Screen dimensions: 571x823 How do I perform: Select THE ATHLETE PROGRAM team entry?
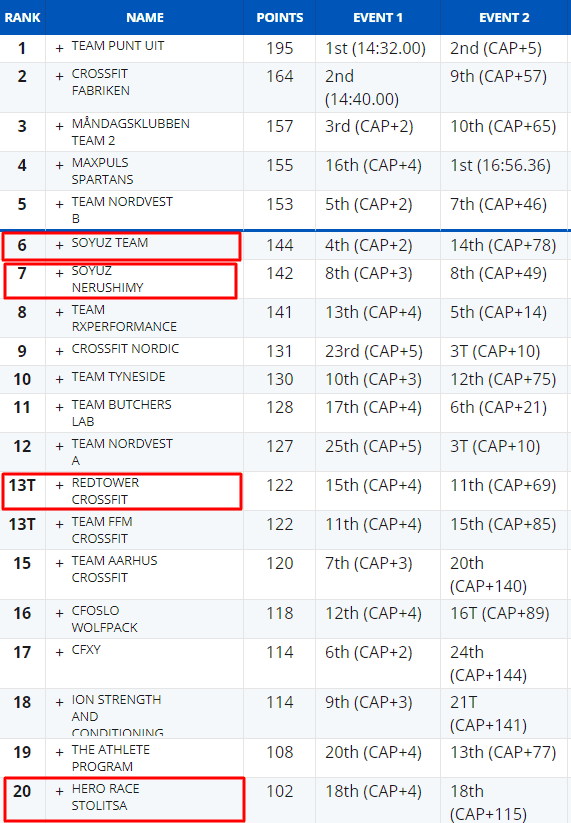(111, 758)
